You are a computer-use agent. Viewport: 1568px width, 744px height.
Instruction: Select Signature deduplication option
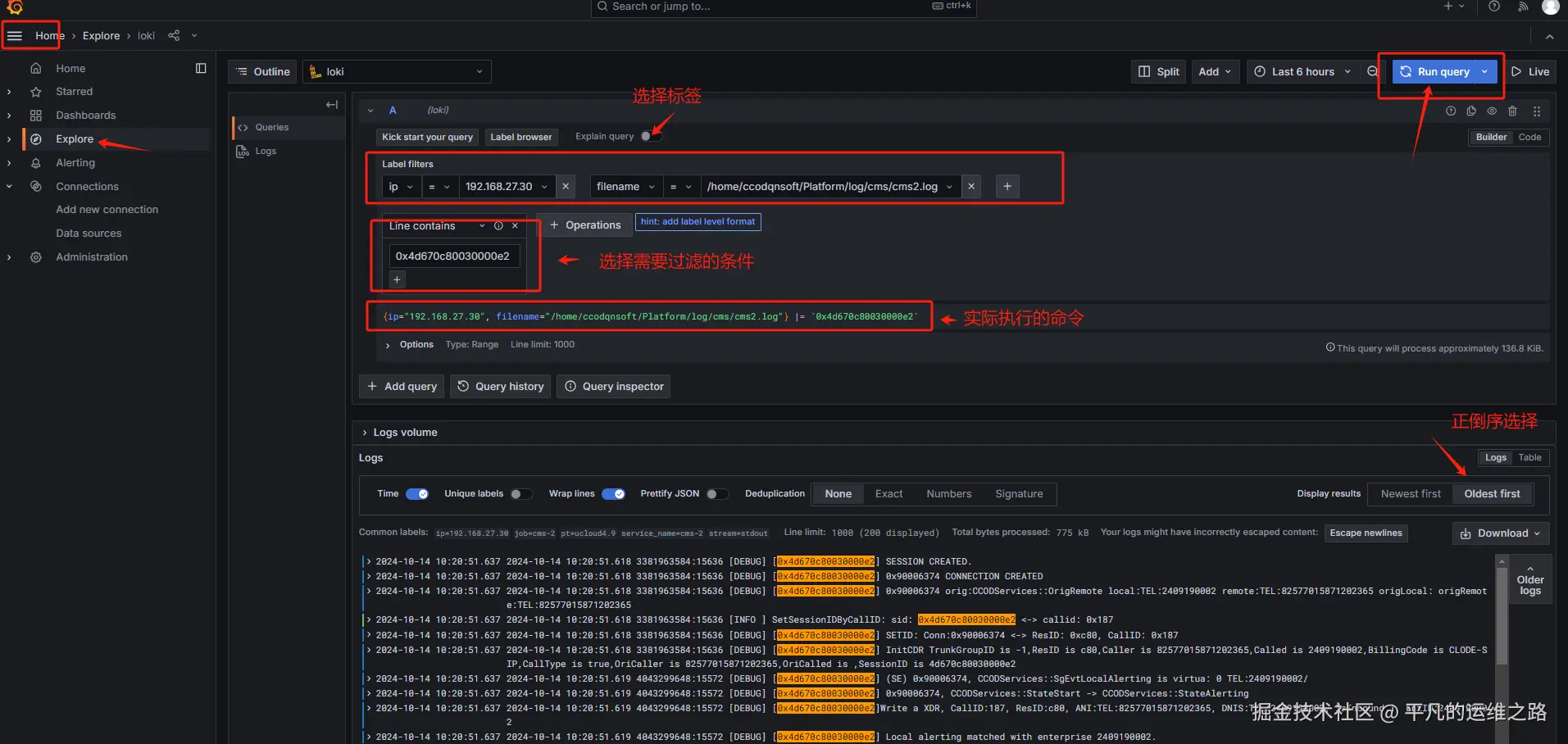point(1019,494)
